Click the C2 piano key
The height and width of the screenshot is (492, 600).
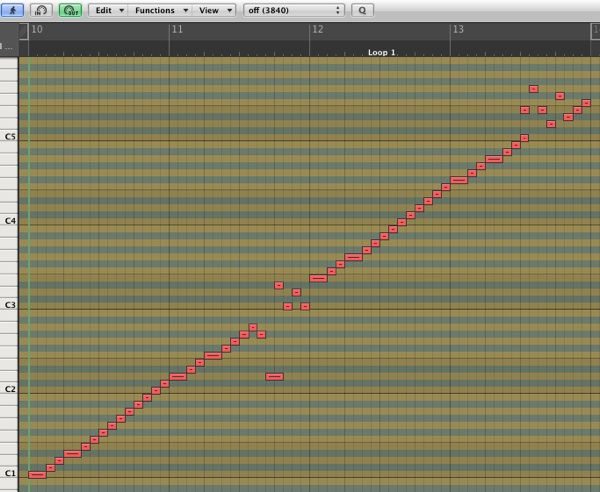[9, 389]
